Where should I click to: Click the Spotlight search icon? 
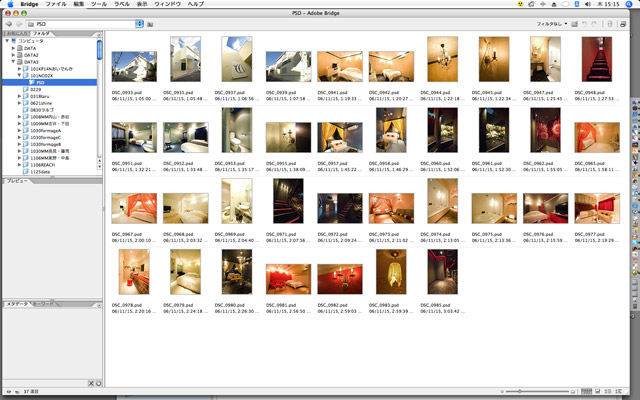pos(629,4)
